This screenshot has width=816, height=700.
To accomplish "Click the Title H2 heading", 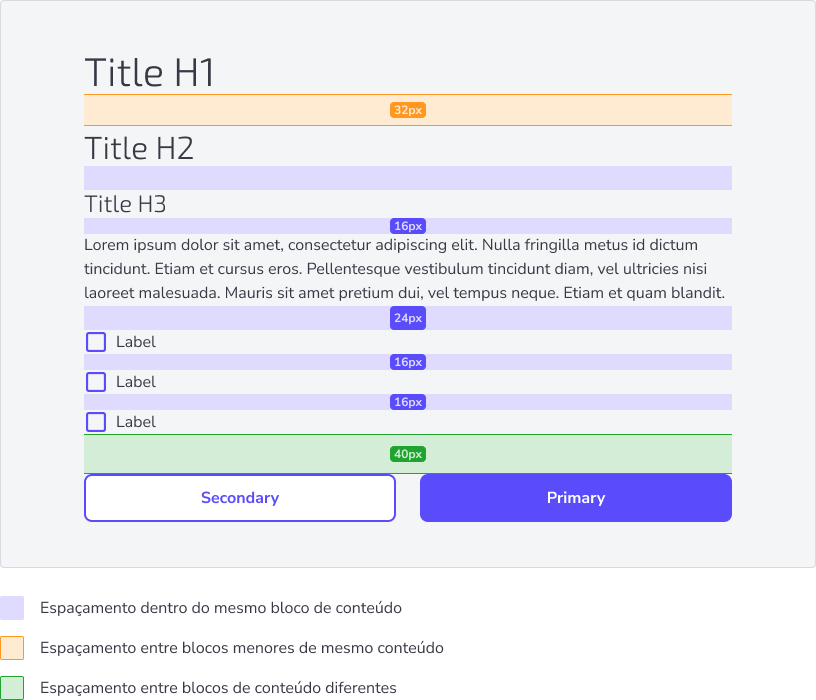I will [x=139, y=148].
